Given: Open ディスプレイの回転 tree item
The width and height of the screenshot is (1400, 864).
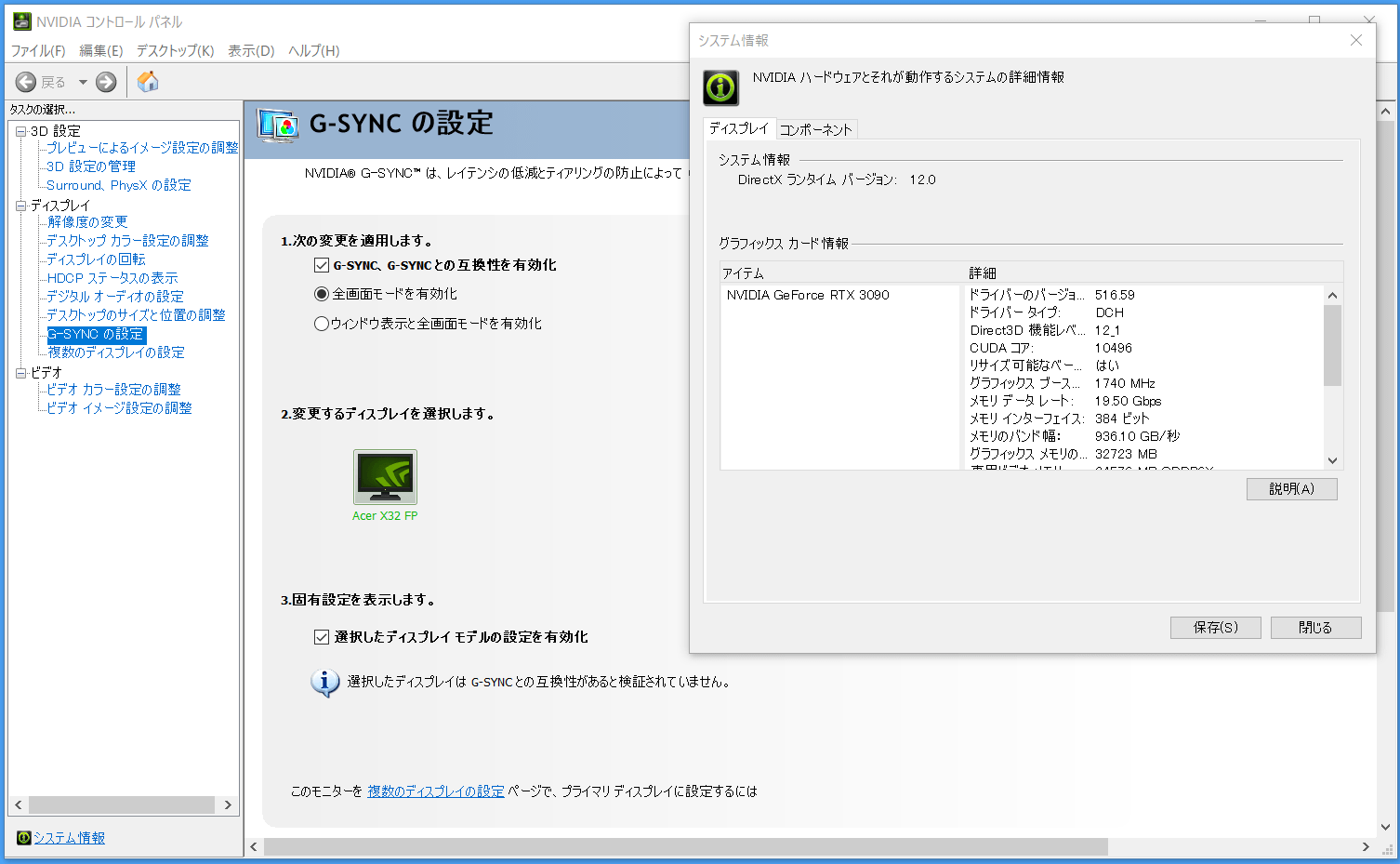Looking at the screenshot, I should (96, 259).
